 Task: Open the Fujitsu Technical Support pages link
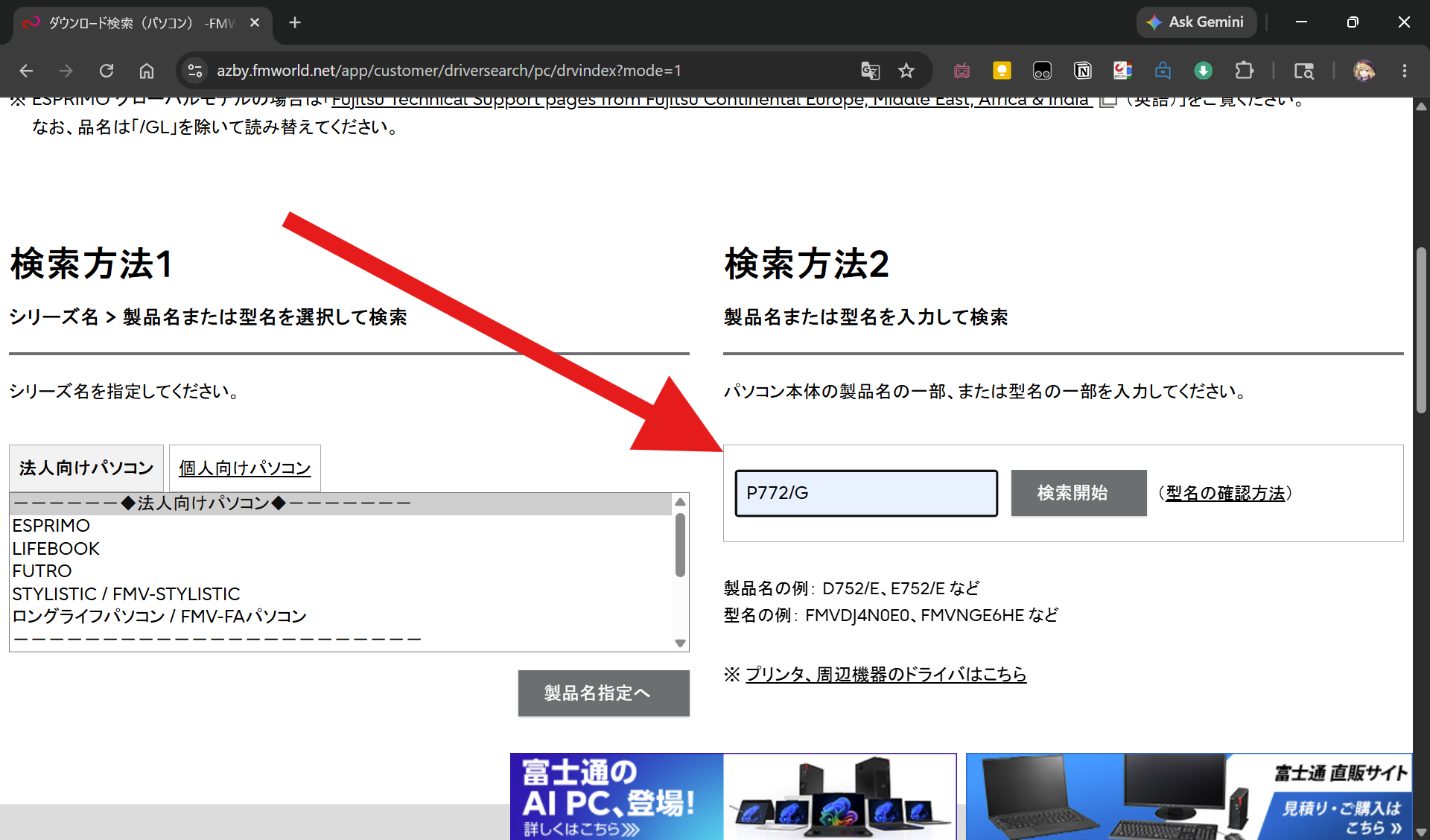coord(712,101)
